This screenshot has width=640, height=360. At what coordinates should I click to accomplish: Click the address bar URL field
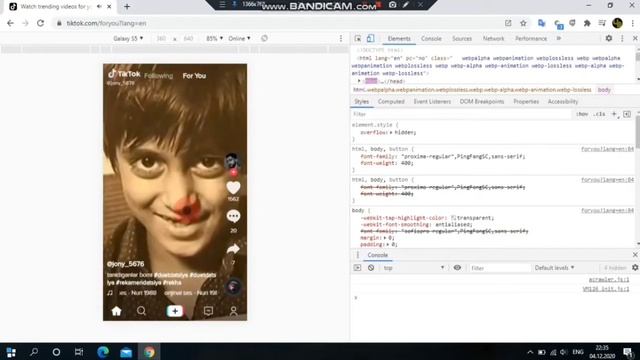coord(278,23)
